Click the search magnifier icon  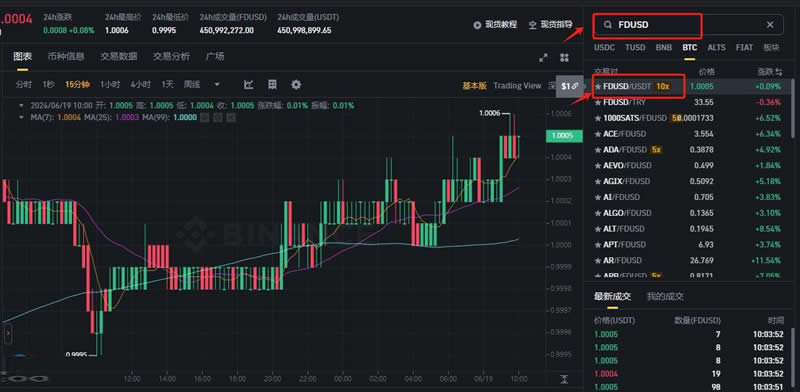(608, 24)
